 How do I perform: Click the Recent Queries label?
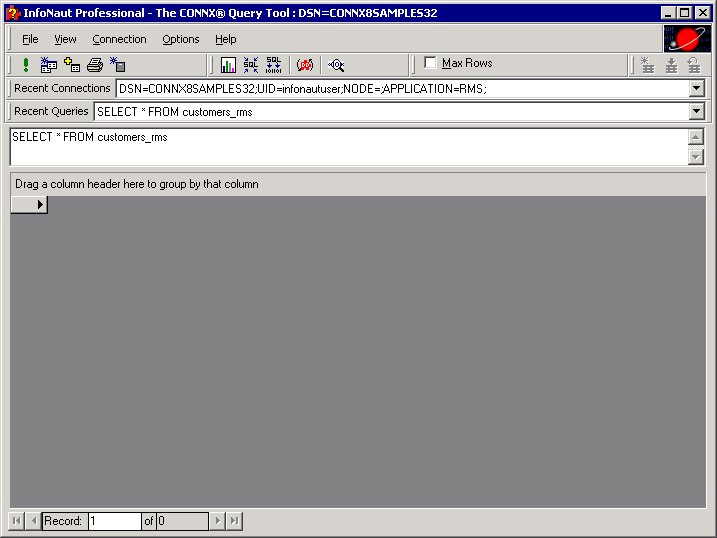coord(51,111)
